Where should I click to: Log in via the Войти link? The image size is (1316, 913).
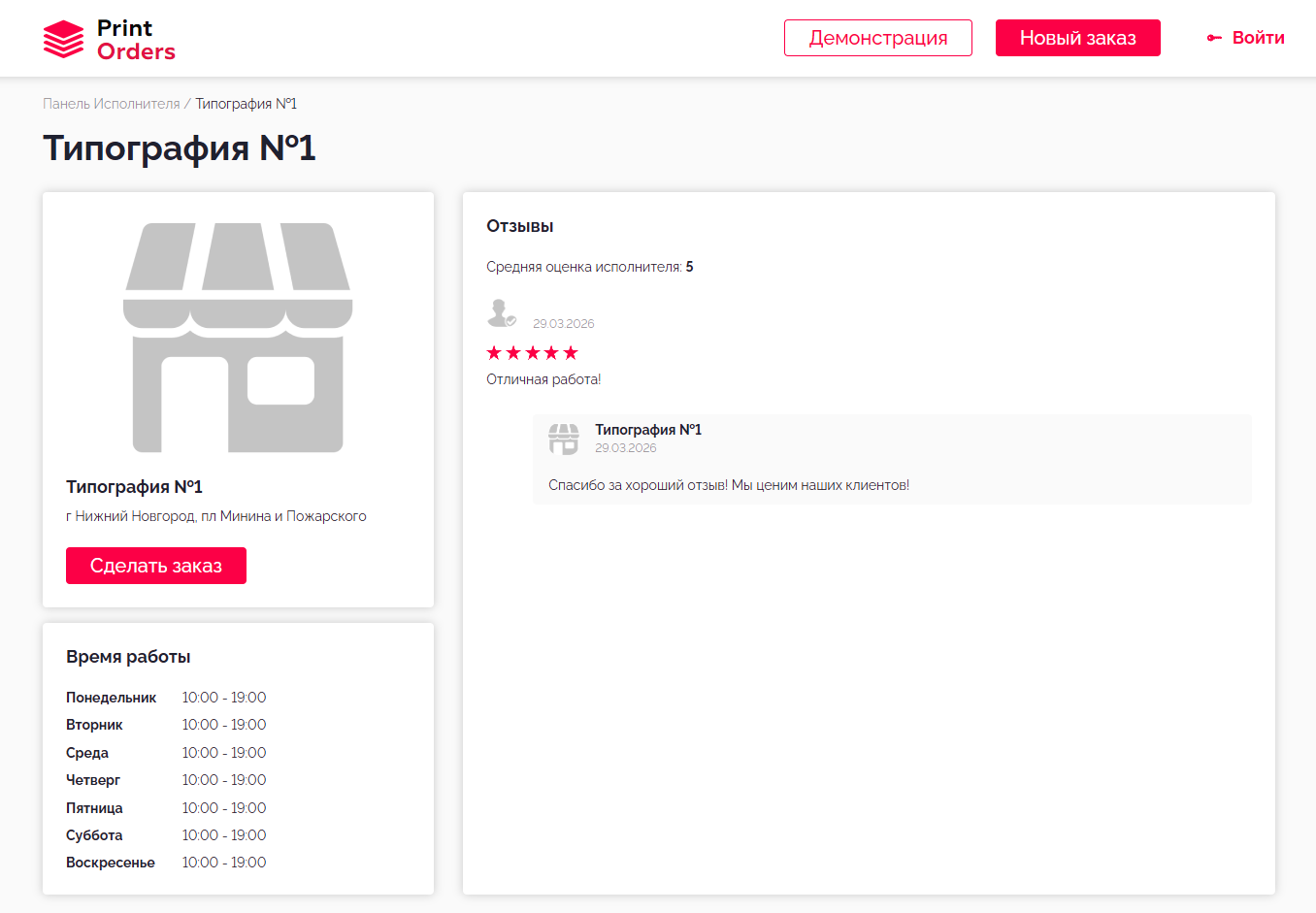(x=1258, y=38)
